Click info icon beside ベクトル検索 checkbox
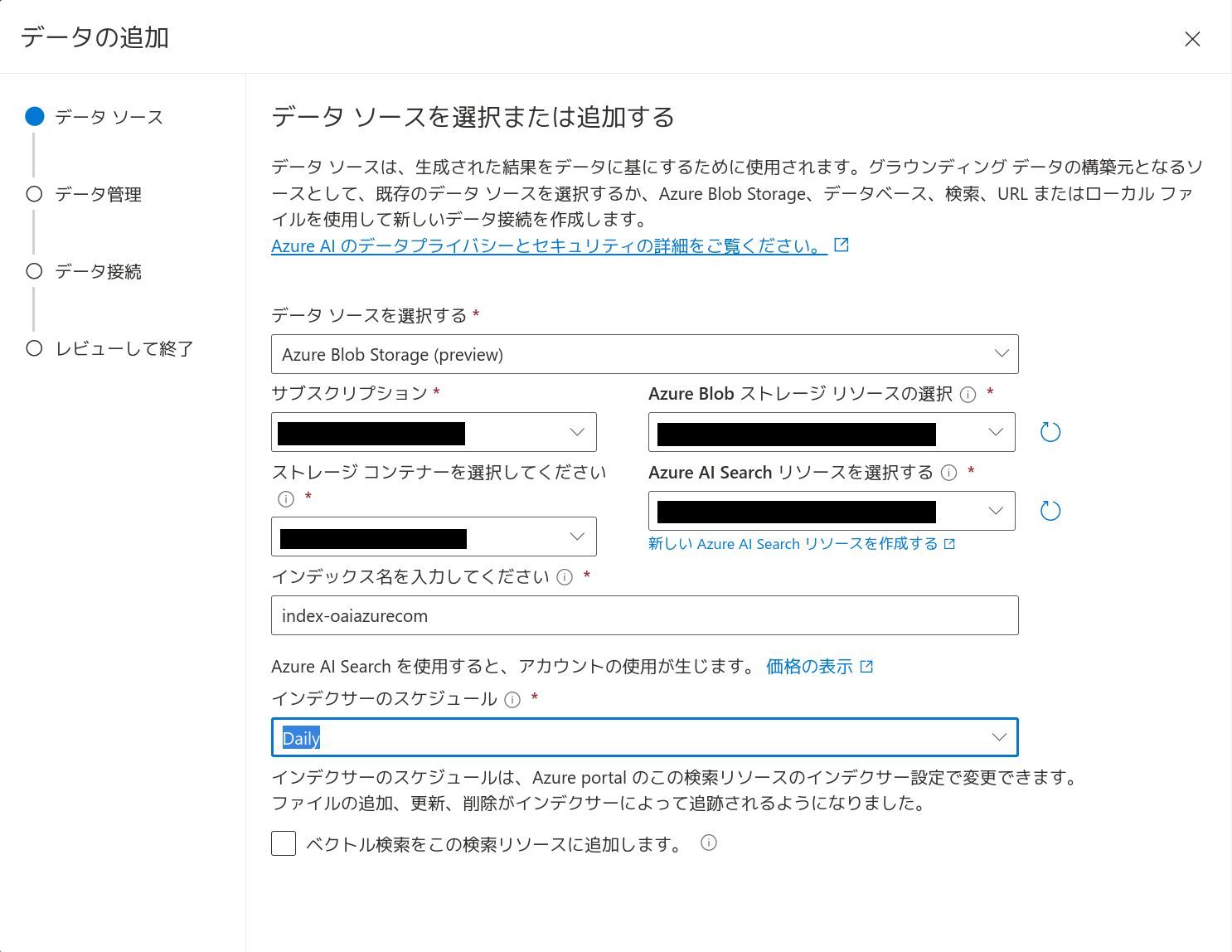This screenshot has width=1232, height=952. (x=709, y=843)
